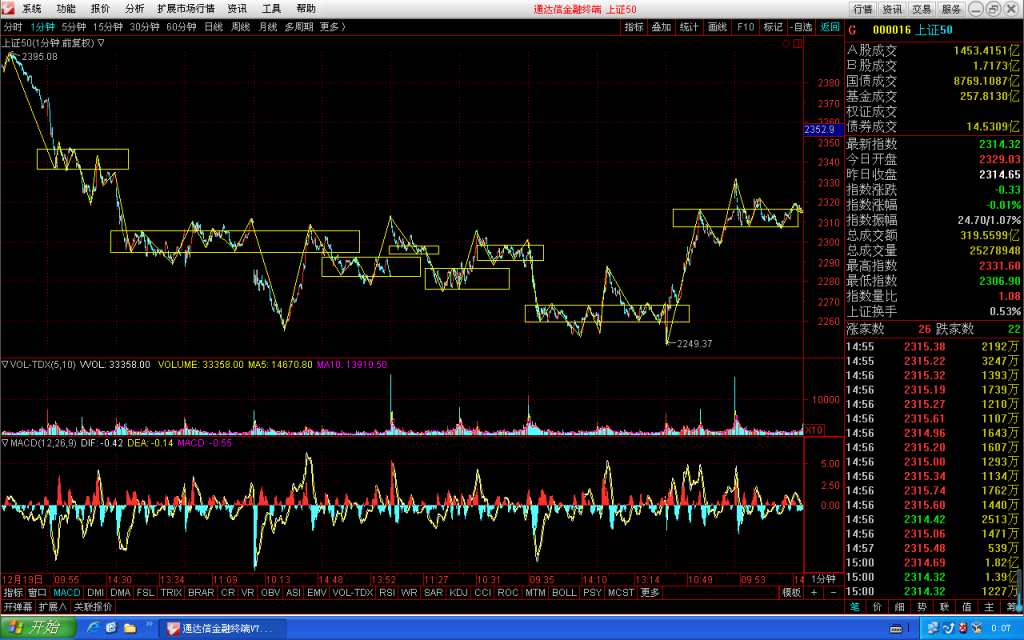This screenshot has height=640, width=1024.
Task: Click the red G icon beside 000016
Action: (x=852, y=30)
